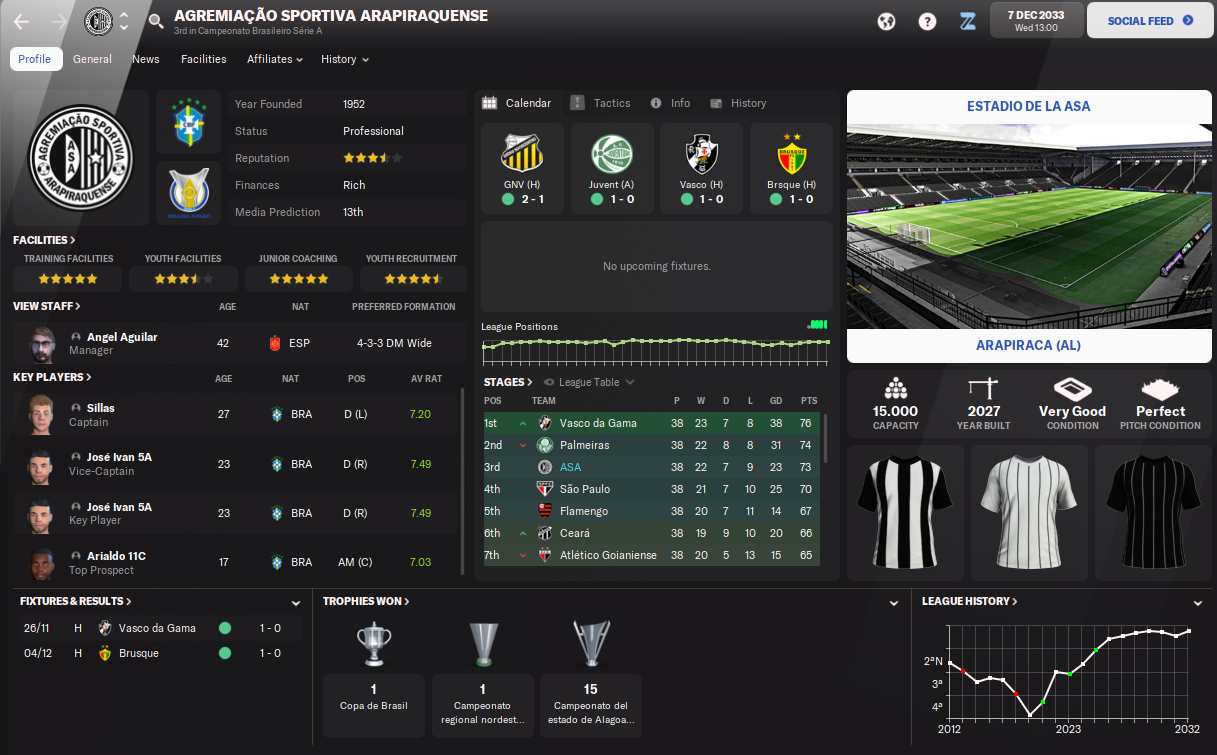Open manager Angel Aguilar's profile
The image size is (1217, 755).
[122, 337]
